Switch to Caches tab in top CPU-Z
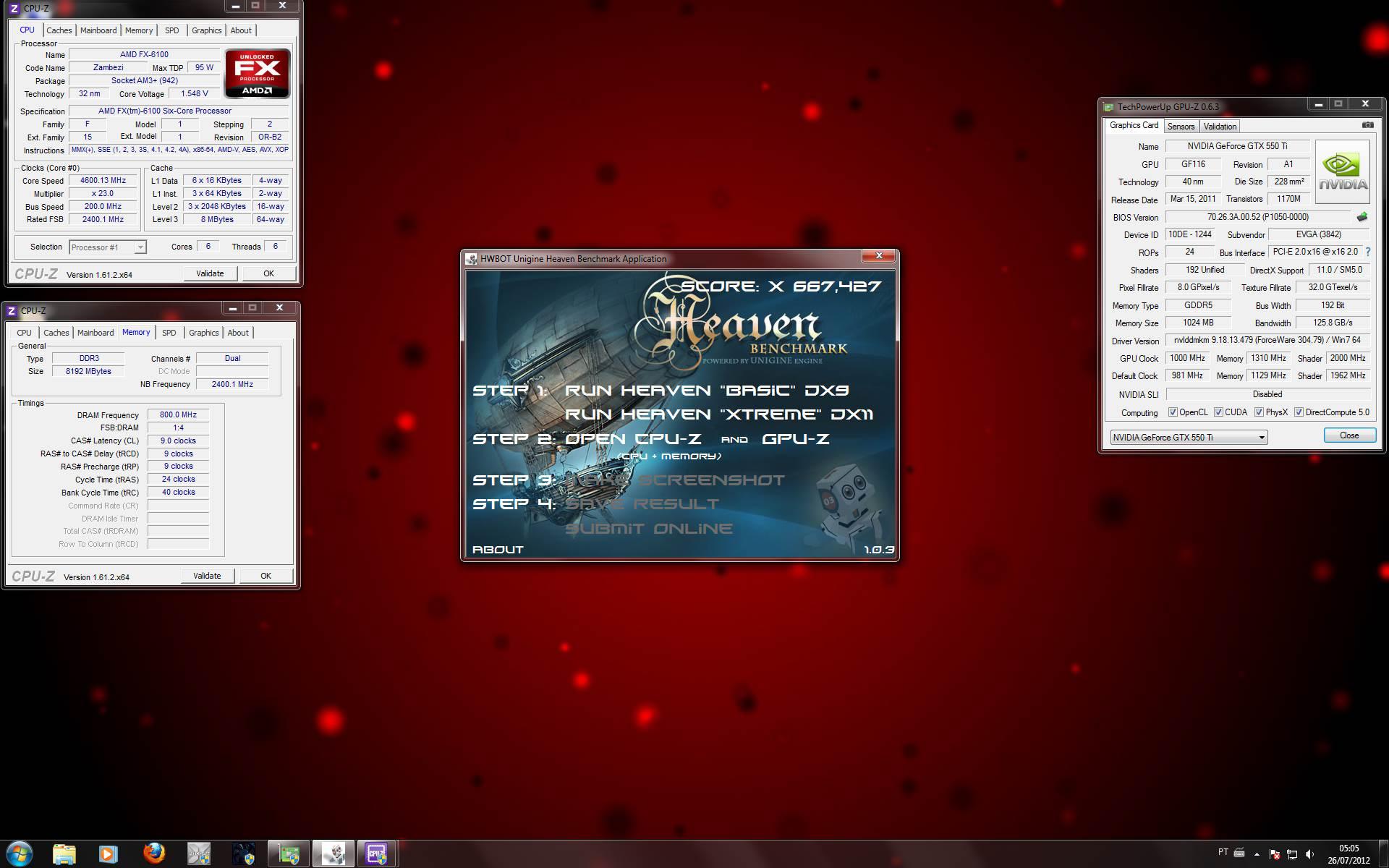This screenshot has height=868, width=1389. point(59,30)
